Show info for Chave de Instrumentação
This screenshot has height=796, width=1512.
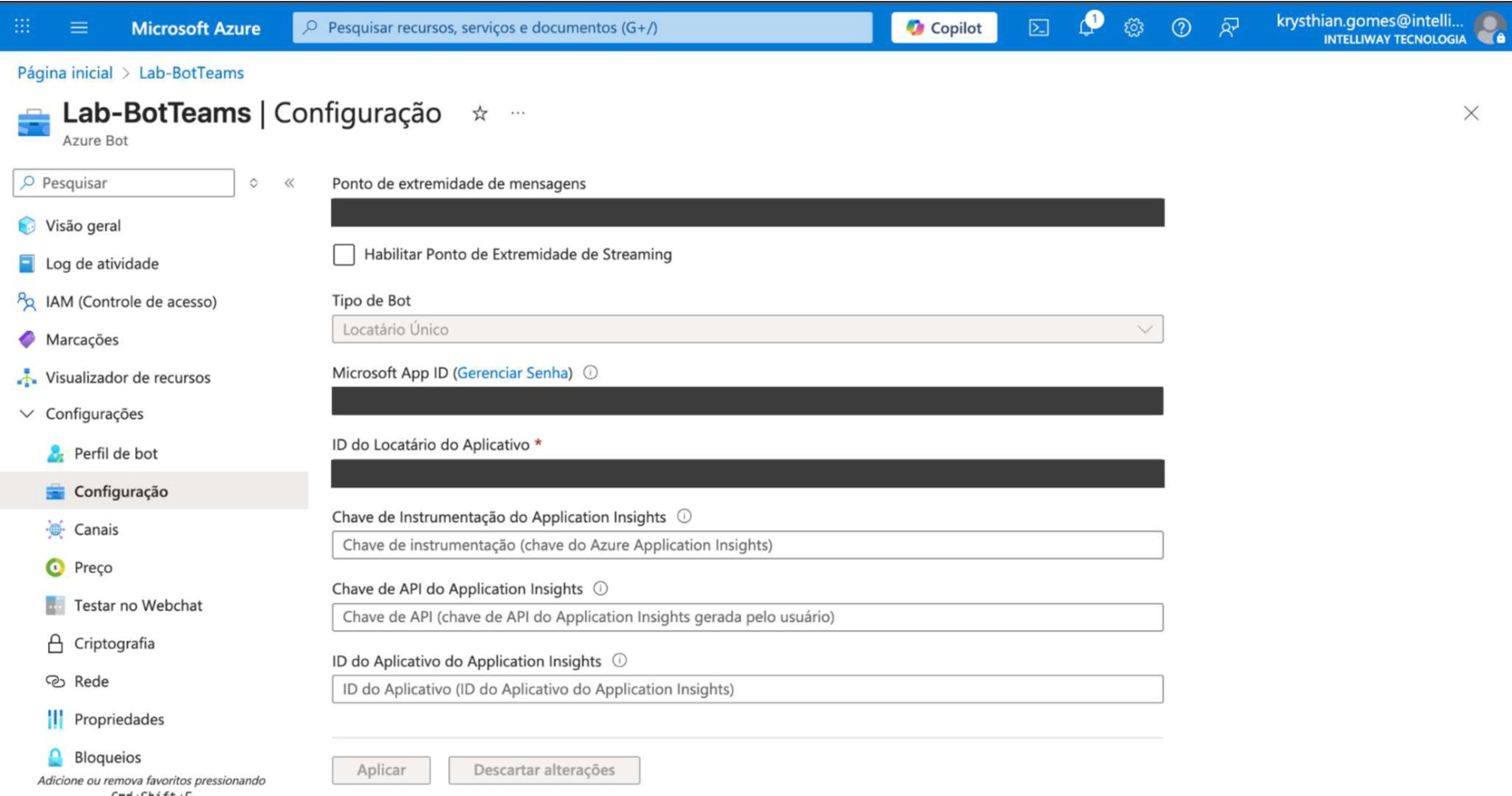click(x=685, y=517)
